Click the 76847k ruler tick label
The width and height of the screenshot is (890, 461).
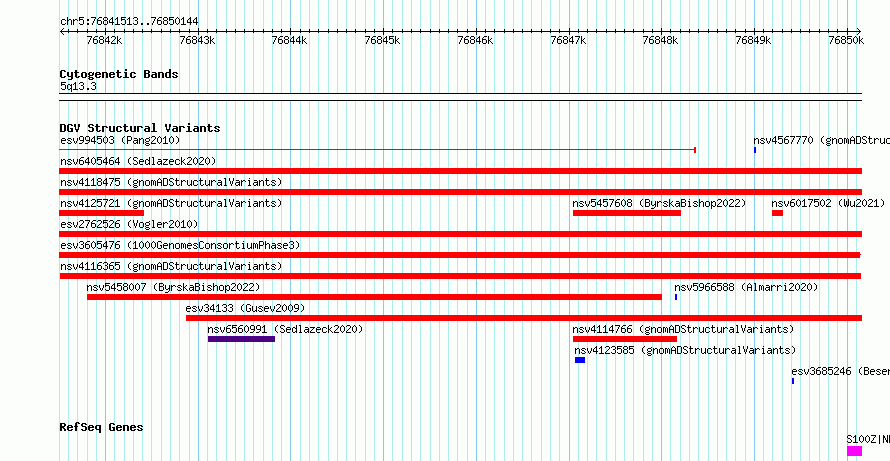click(568, 40)
